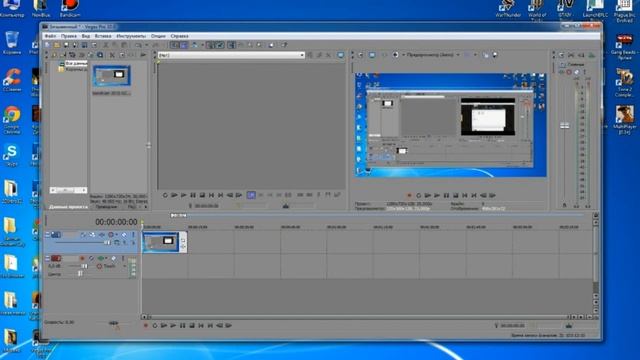The image size is (640, 360).
Task: Click Import media icon in project media toolbar
Action: 63,55
